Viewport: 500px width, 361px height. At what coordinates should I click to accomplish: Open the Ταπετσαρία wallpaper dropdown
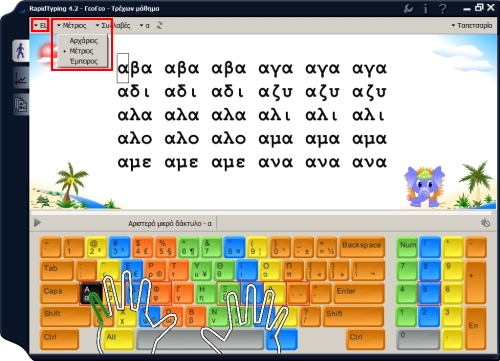click(x=472, y=25)
